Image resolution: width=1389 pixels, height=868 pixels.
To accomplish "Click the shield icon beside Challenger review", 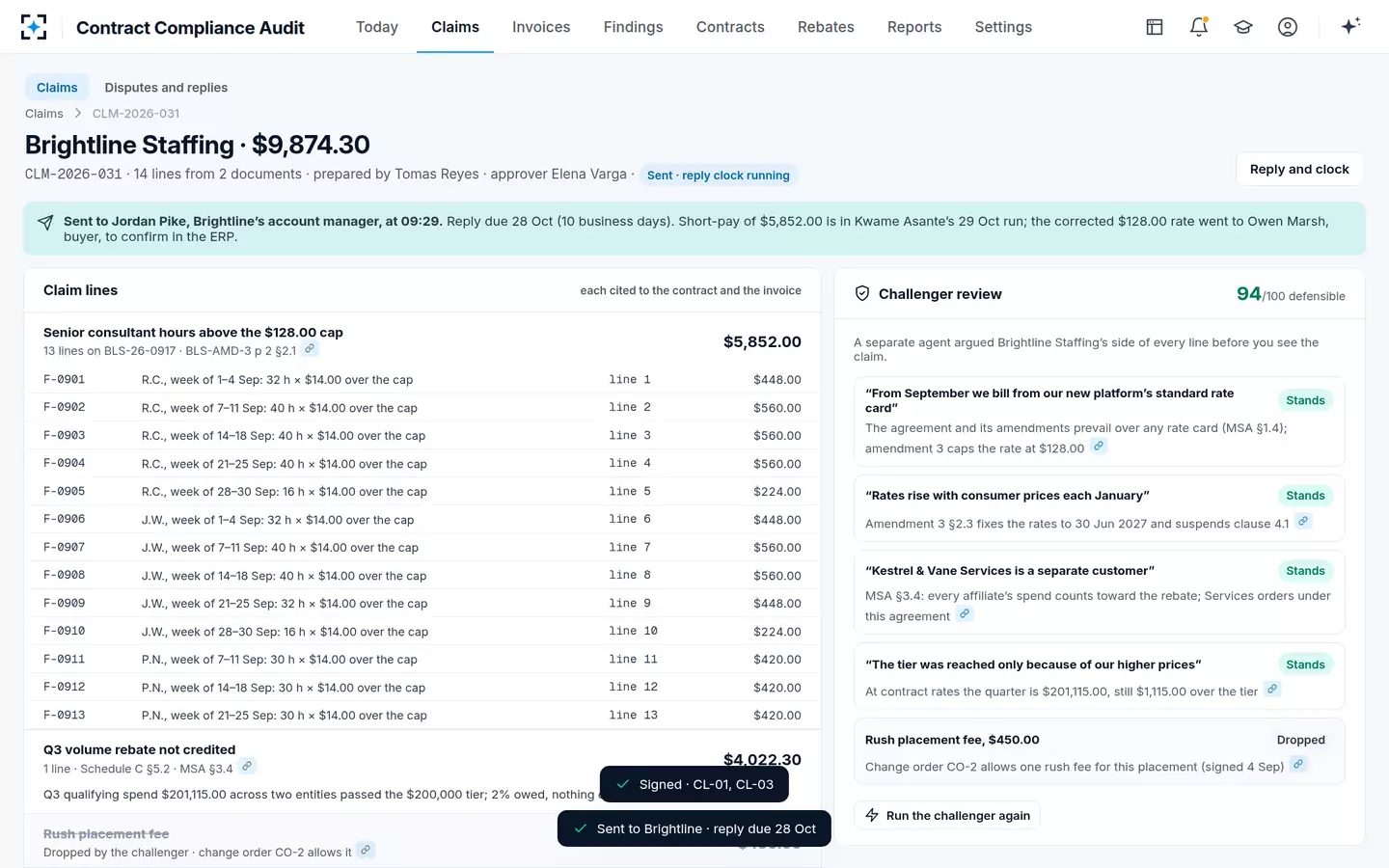I will [x=862, y=294].
